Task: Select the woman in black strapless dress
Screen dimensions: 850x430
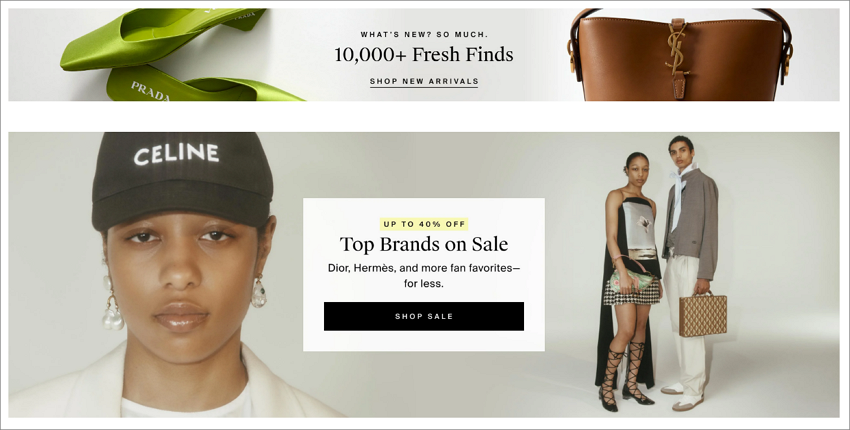Action: pos(629,281)
